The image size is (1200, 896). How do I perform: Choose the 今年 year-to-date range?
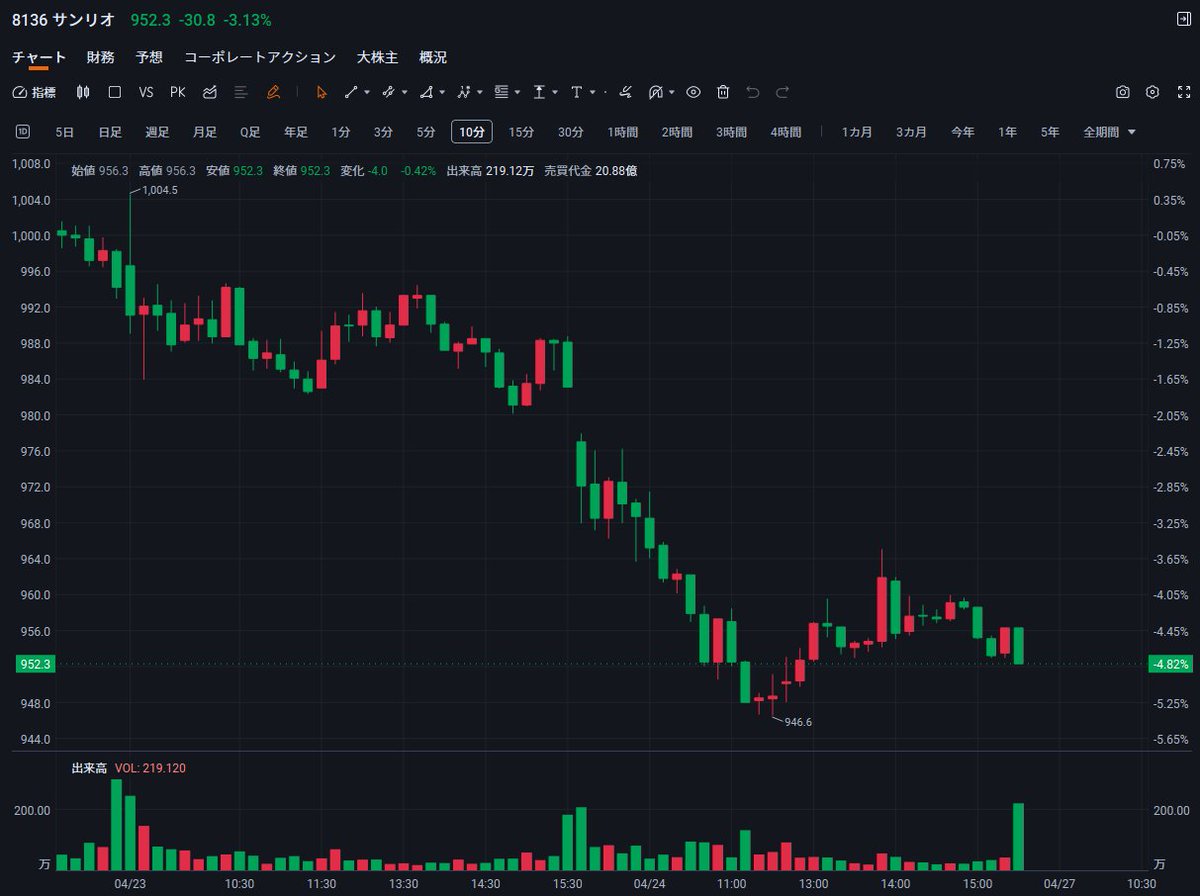[x=963, y=132]
